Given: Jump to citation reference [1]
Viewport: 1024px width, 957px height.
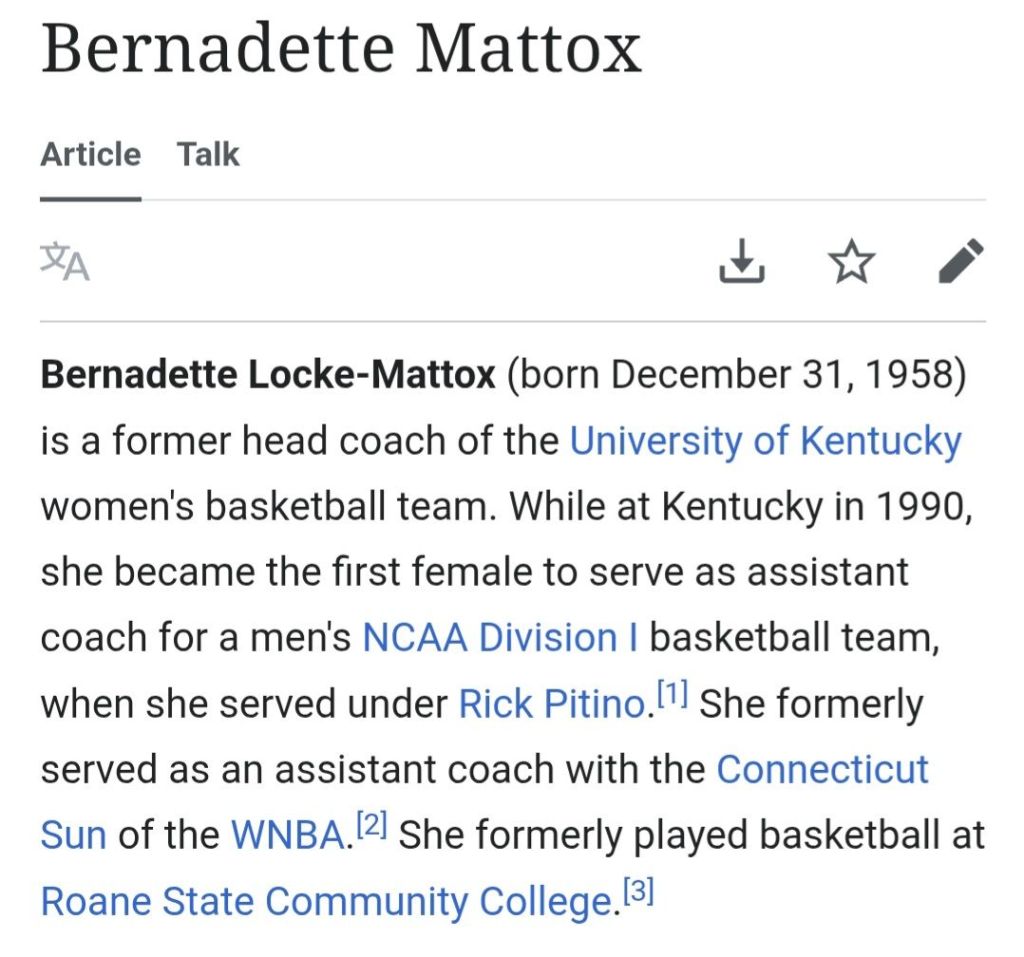Looking at the screenshot, I should tap(670, 696).
